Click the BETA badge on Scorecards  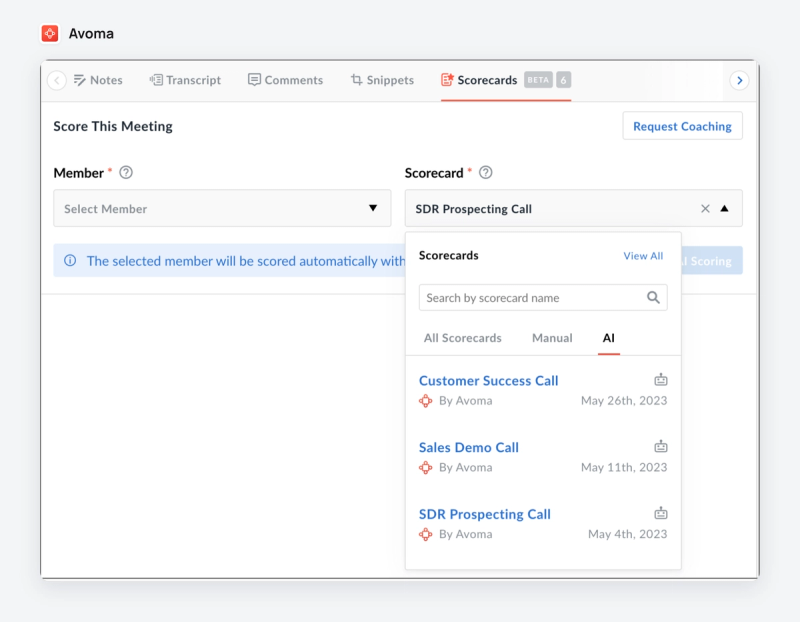click(538, 80)
